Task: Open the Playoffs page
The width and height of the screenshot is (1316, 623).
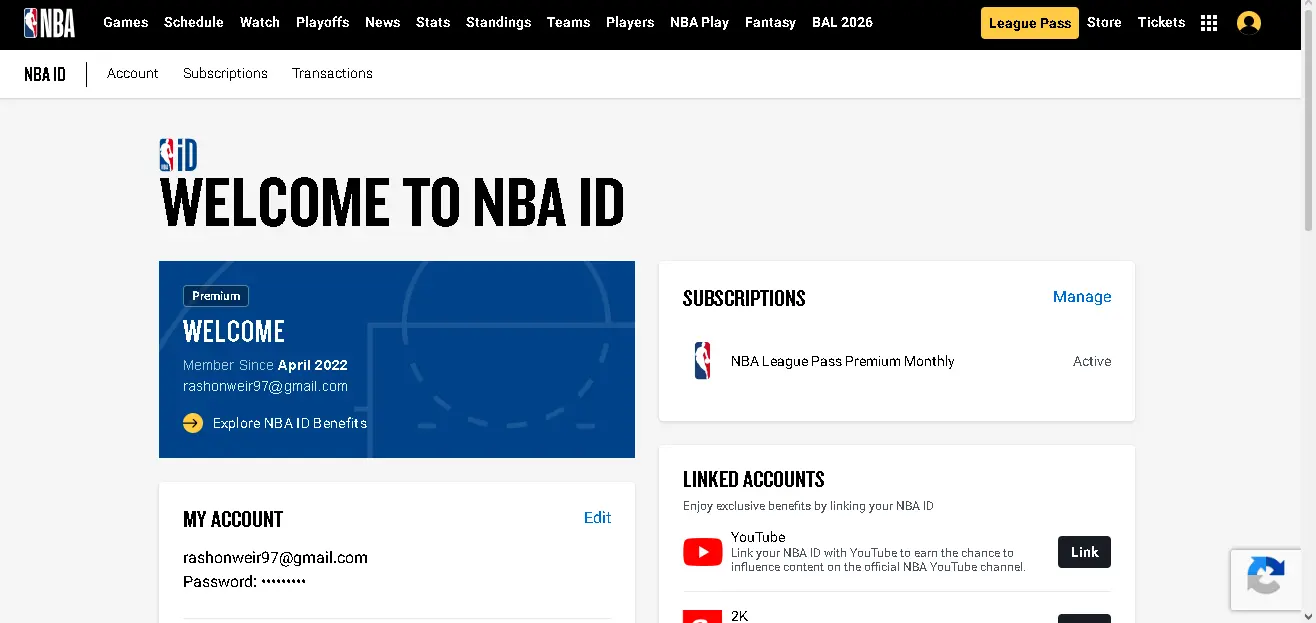Action: 322,22
